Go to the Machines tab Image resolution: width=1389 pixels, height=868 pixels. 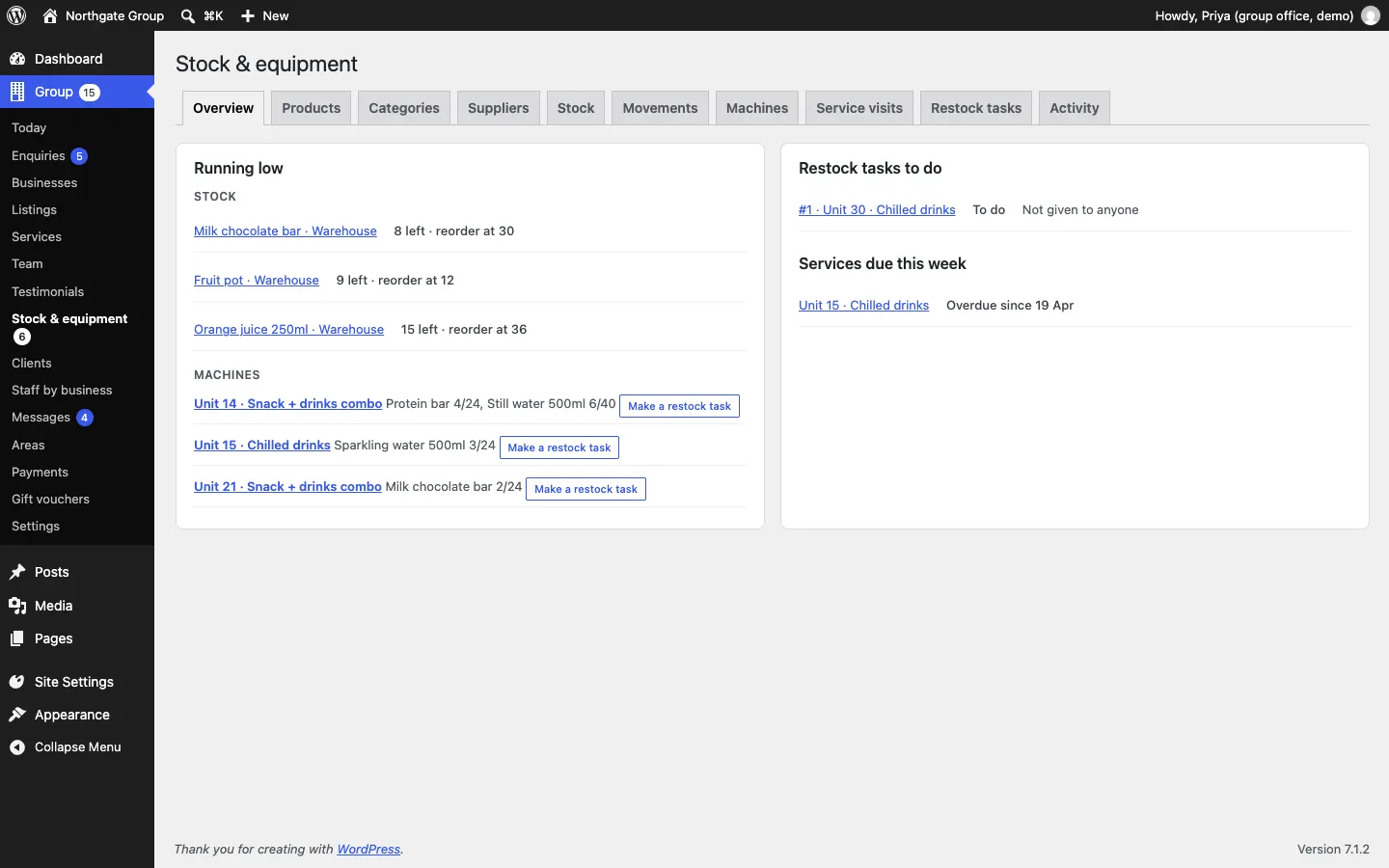coord(757,108)
